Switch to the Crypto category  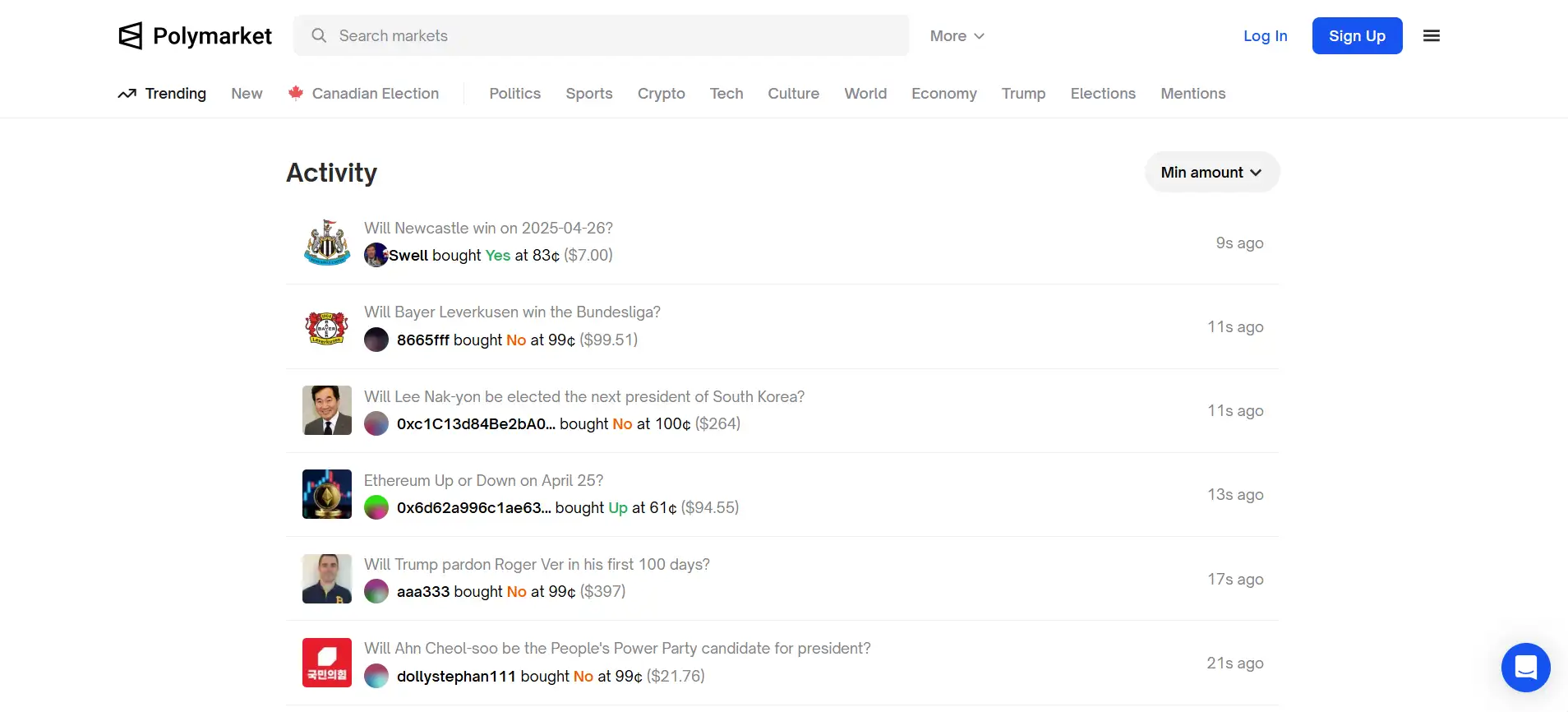point(661,94)
